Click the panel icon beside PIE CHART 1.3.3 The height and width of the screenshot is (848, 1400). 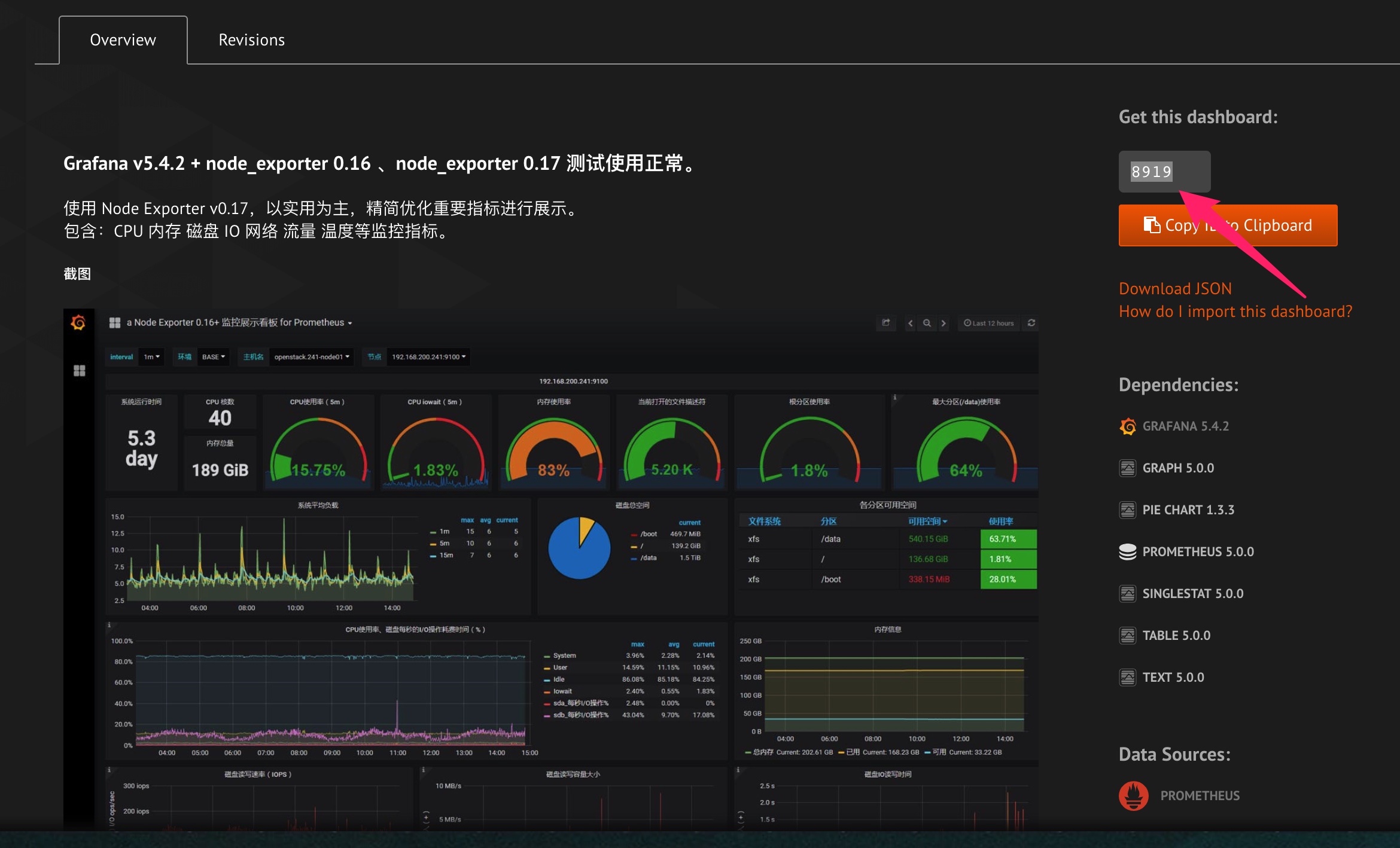click(1128, 510)
